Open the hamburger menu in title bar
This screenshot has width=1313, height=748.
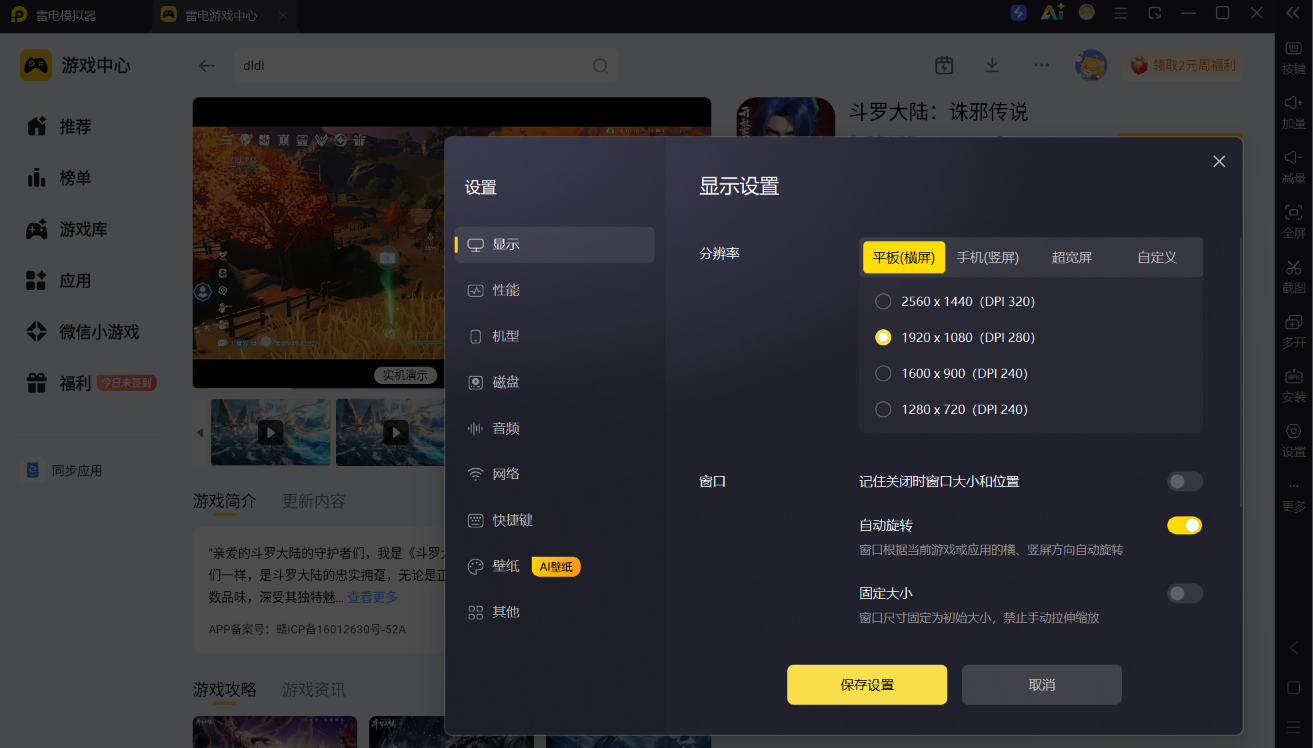click(x=1121, y=13)
